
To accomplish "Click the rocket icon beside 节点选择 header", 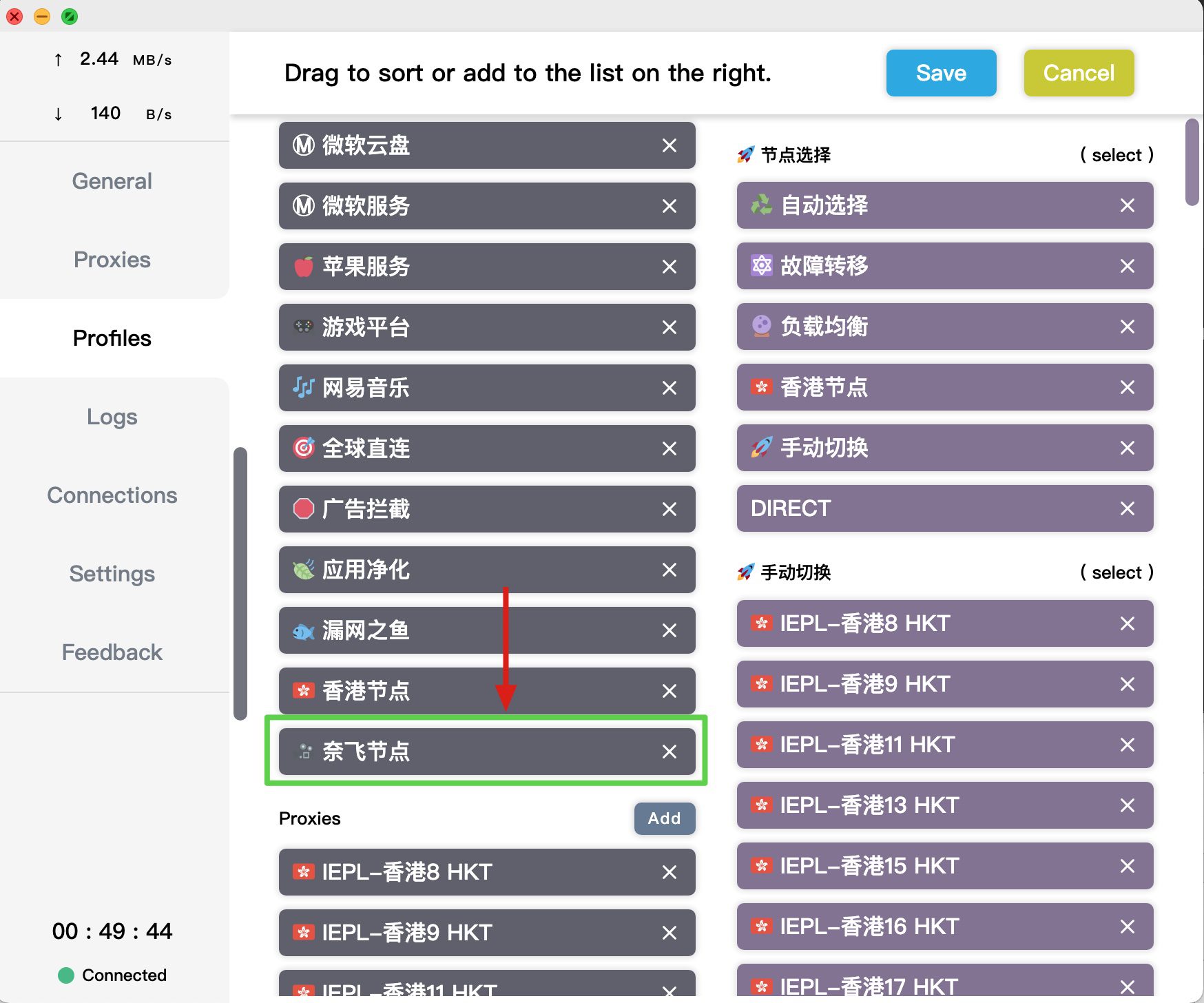I will pos(745,155).
